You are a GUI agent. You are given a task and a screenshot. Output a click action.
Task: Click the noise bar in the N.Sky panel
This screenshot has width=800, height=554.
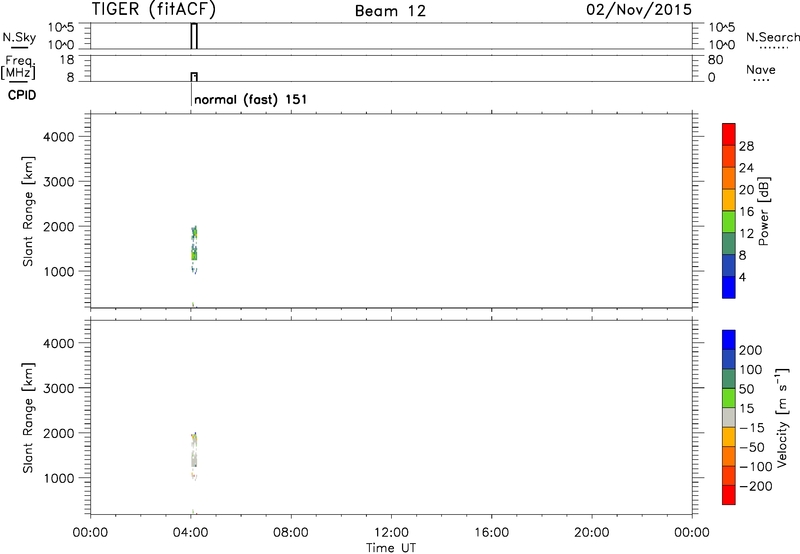tap(194, 36)
